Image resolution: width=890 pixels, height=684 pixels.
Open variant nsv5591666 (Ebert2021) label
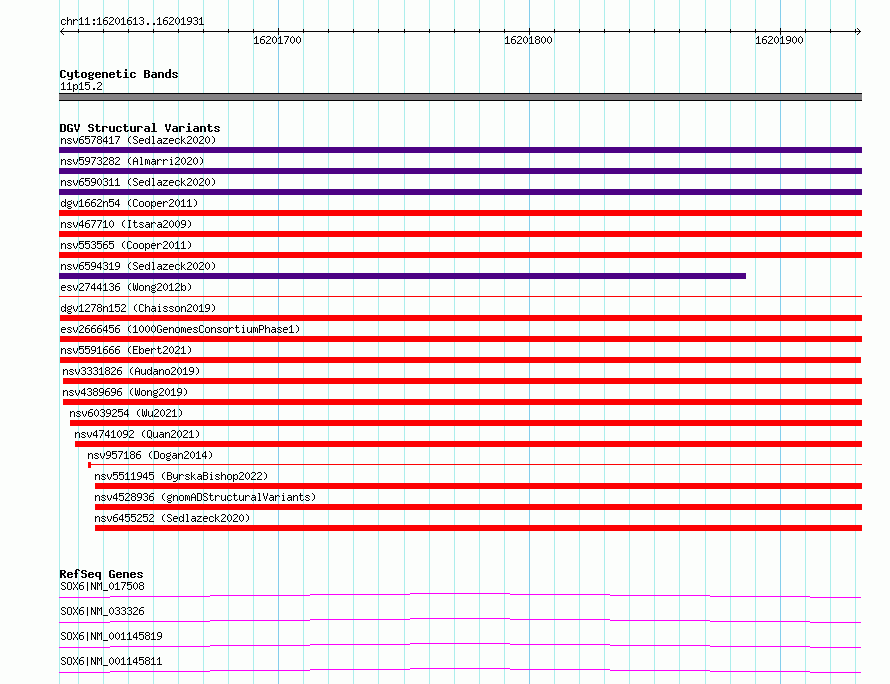pyautogui.click(x=126, y=350)
